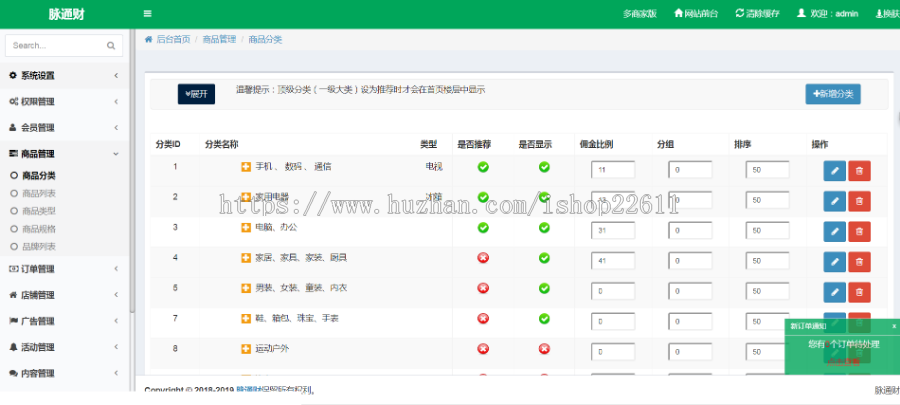The image size is (900, 405).
Task: Toggle 是否显示 checkmark for 手机、数码、通信
Action: click(x=544, y=167)
